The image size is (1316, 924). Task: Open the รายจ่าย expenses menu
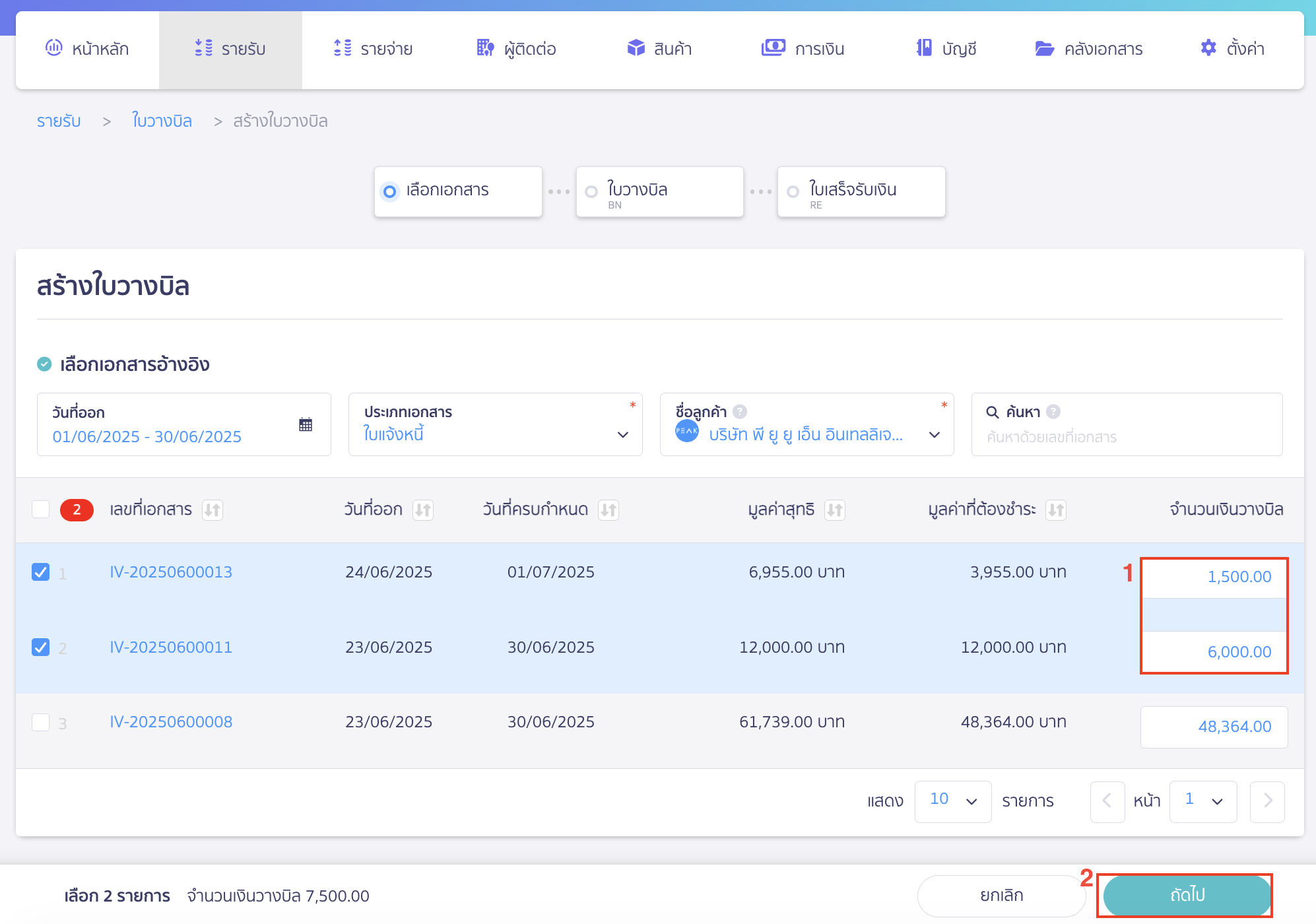pos(374,49)
